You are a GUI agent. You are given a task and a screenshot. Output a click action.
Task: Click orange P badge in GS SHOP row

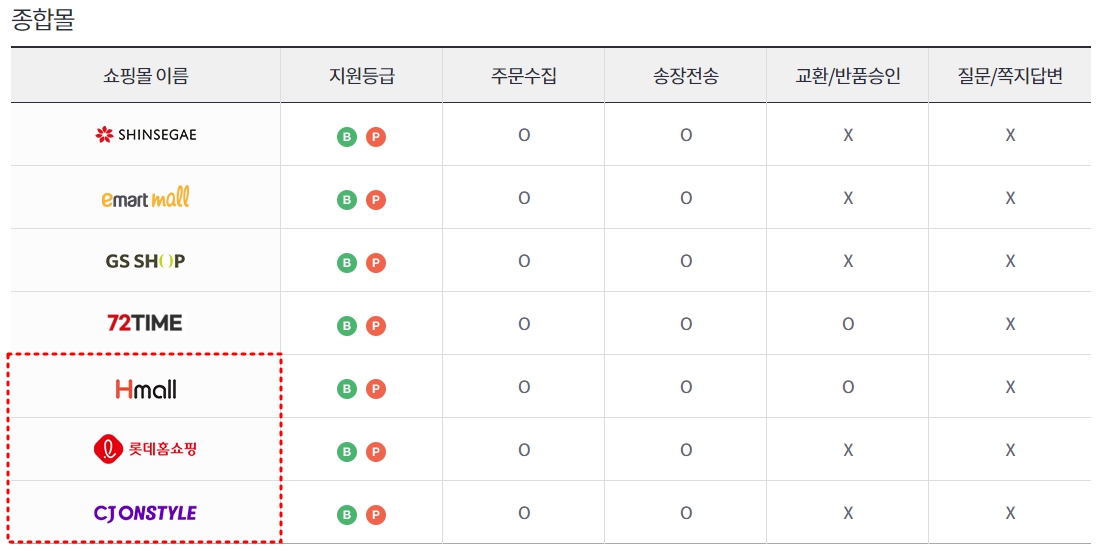tap(376, 263)
